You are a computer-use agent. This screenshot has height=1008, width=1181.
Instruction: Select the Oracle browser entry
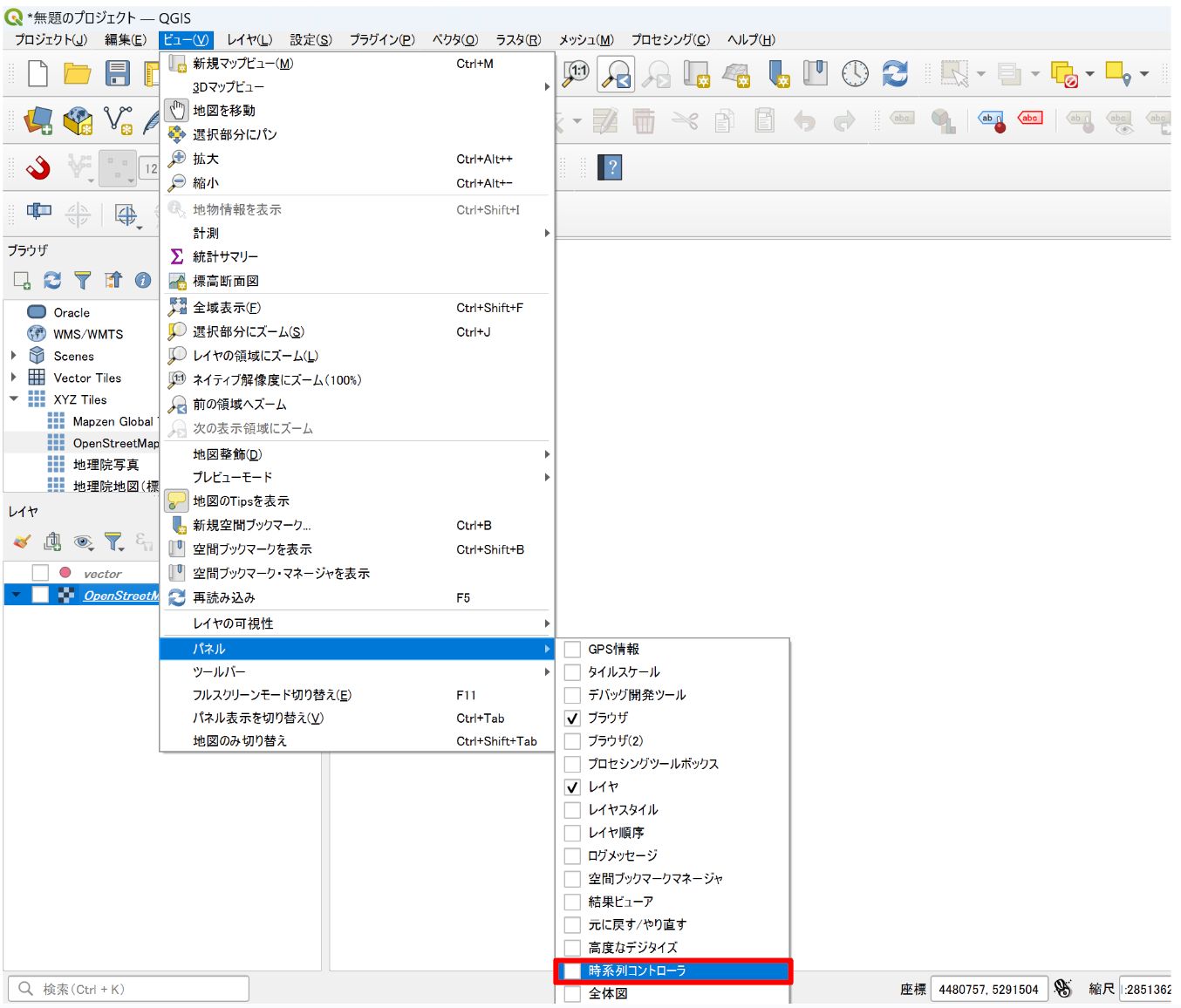pos(72,312)
